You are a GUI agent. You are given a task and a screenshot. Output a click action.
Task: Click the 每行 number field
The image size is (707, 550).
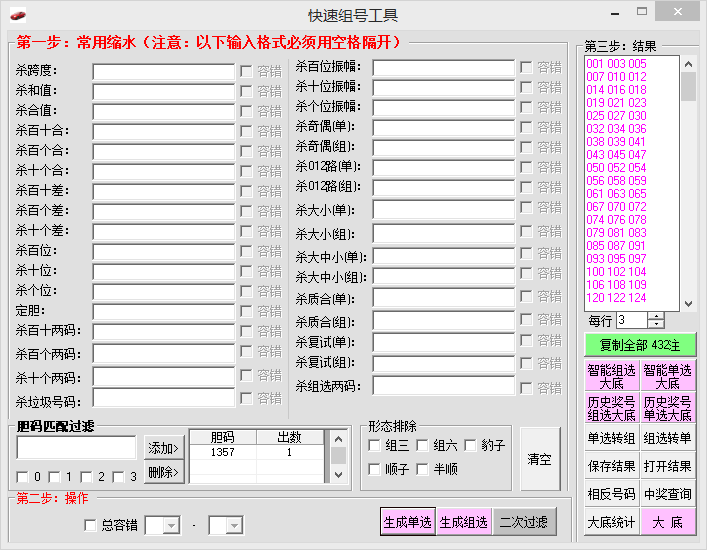[x=632, y=320]
